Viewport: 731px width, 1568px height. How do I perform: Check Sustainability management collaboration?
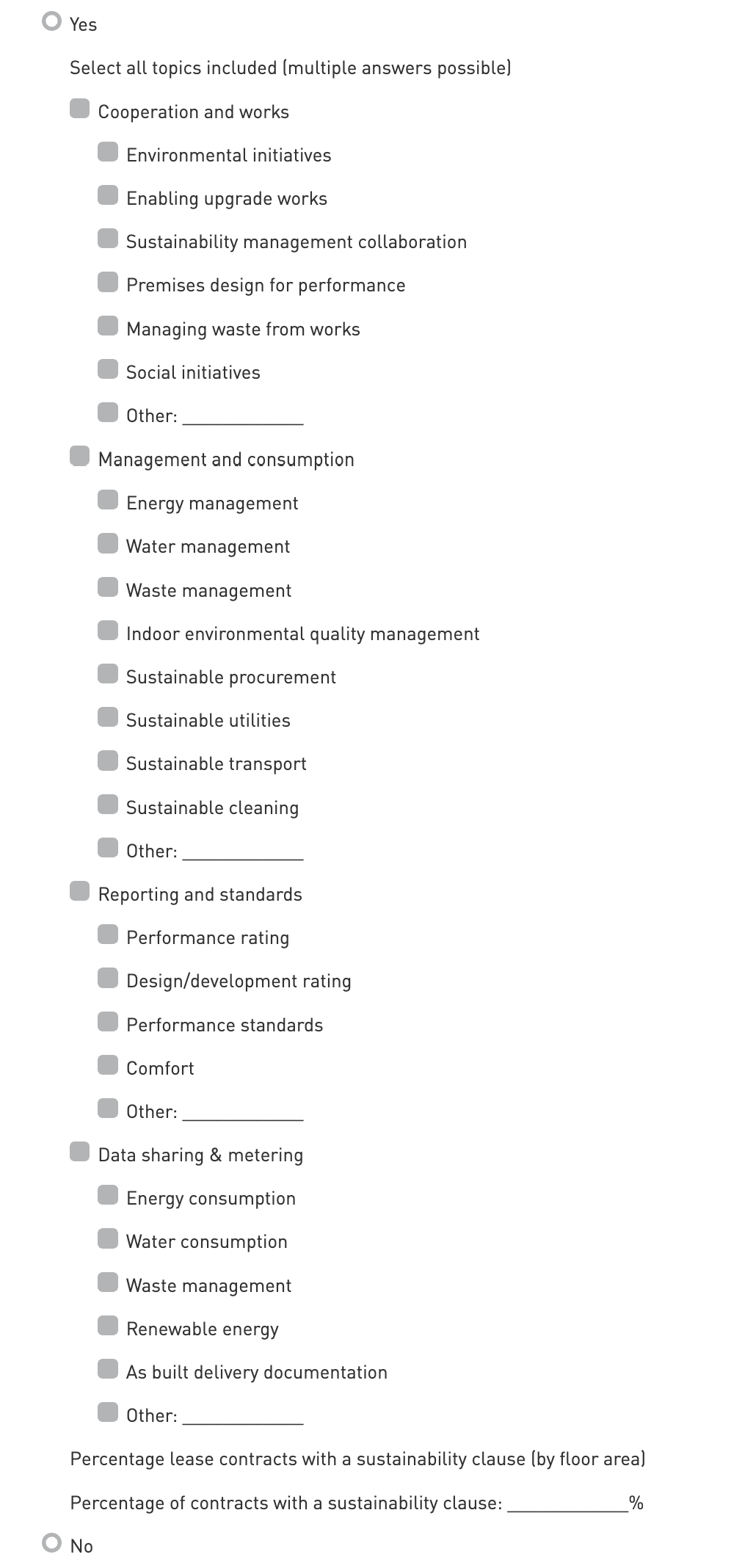coord(108,239)
